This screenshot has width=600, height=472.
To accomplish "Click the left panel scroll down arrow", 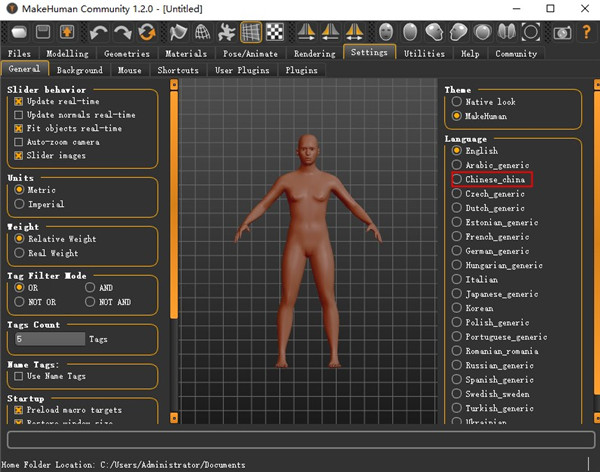I will coord(174,417).
